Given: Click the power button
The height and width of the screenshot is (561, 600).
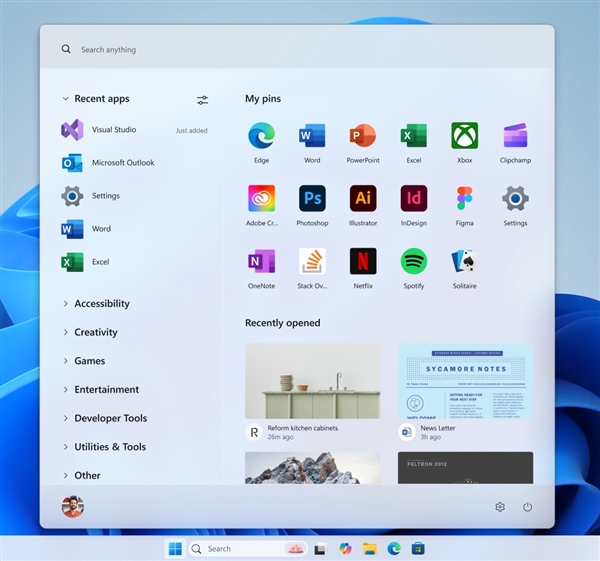Looking at the screenshot, I should pos(527,507).
